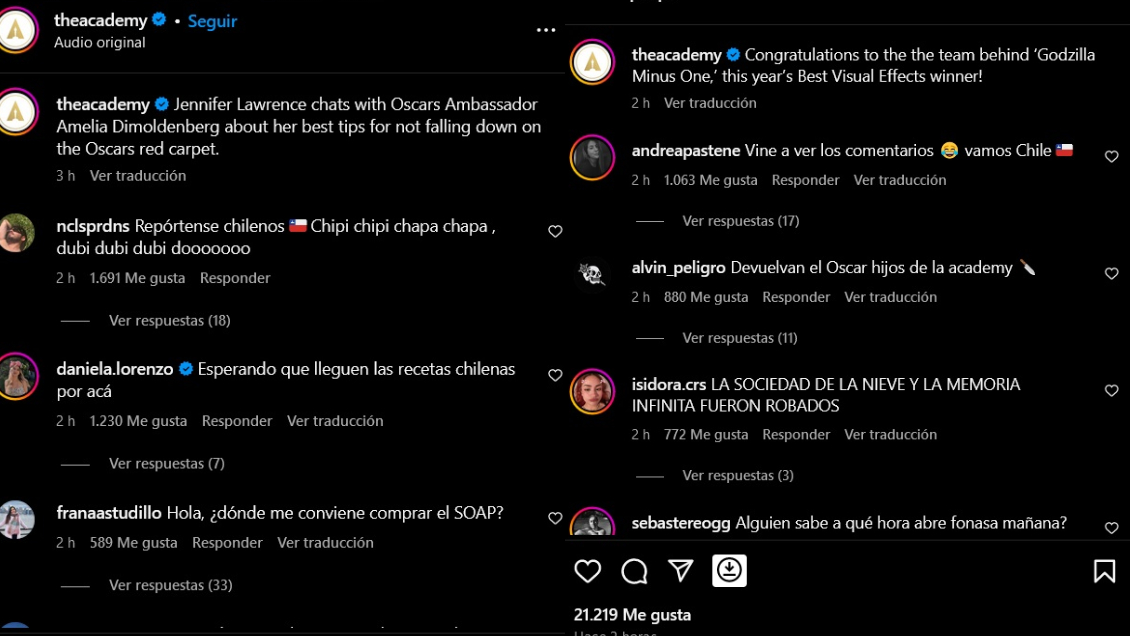Open the comments with the speech bubble icon
1130x636 pixels.
tap(634, 570)
